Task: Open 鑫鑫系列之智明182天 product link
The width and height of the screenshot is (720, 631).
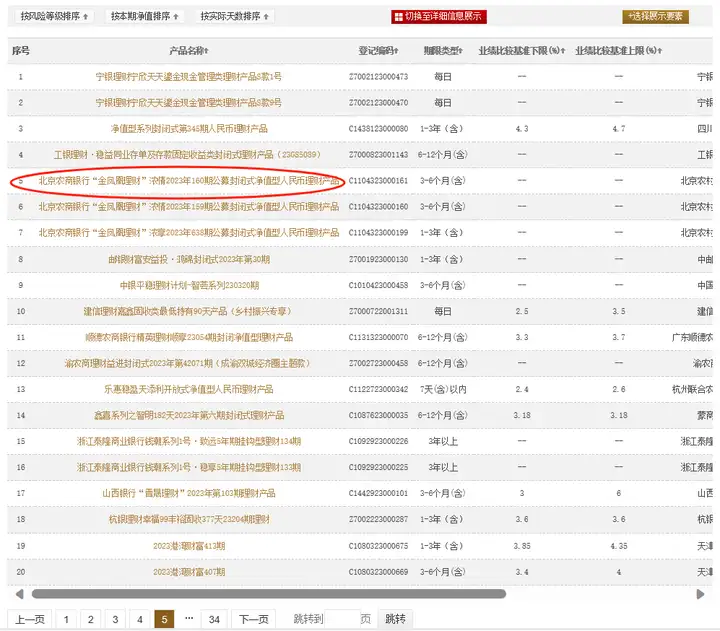Action: (189, 416)
